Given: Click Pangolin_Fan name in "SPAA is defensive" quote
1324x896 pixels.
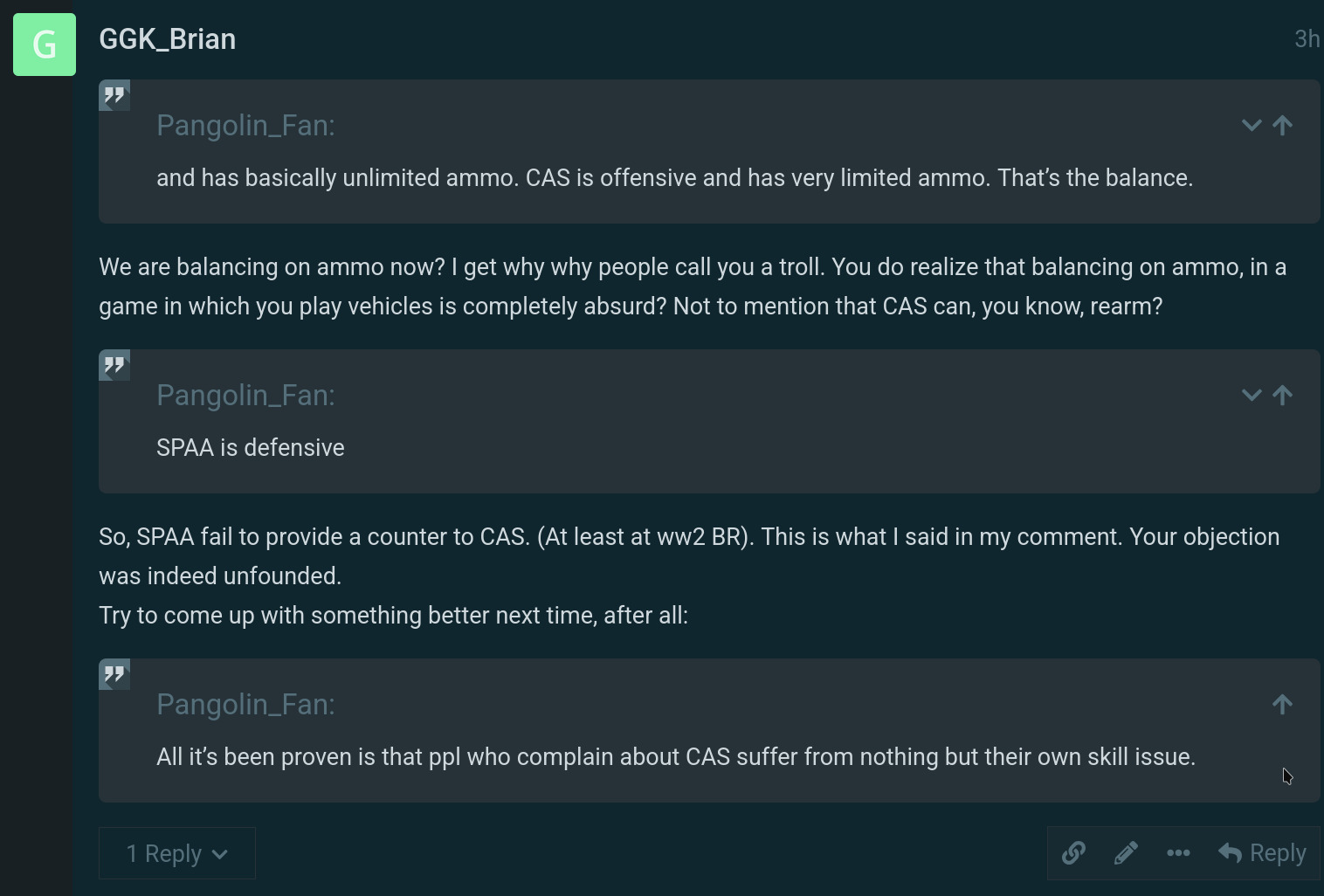Looking at the screenshot, I should (x=245, y=396).
